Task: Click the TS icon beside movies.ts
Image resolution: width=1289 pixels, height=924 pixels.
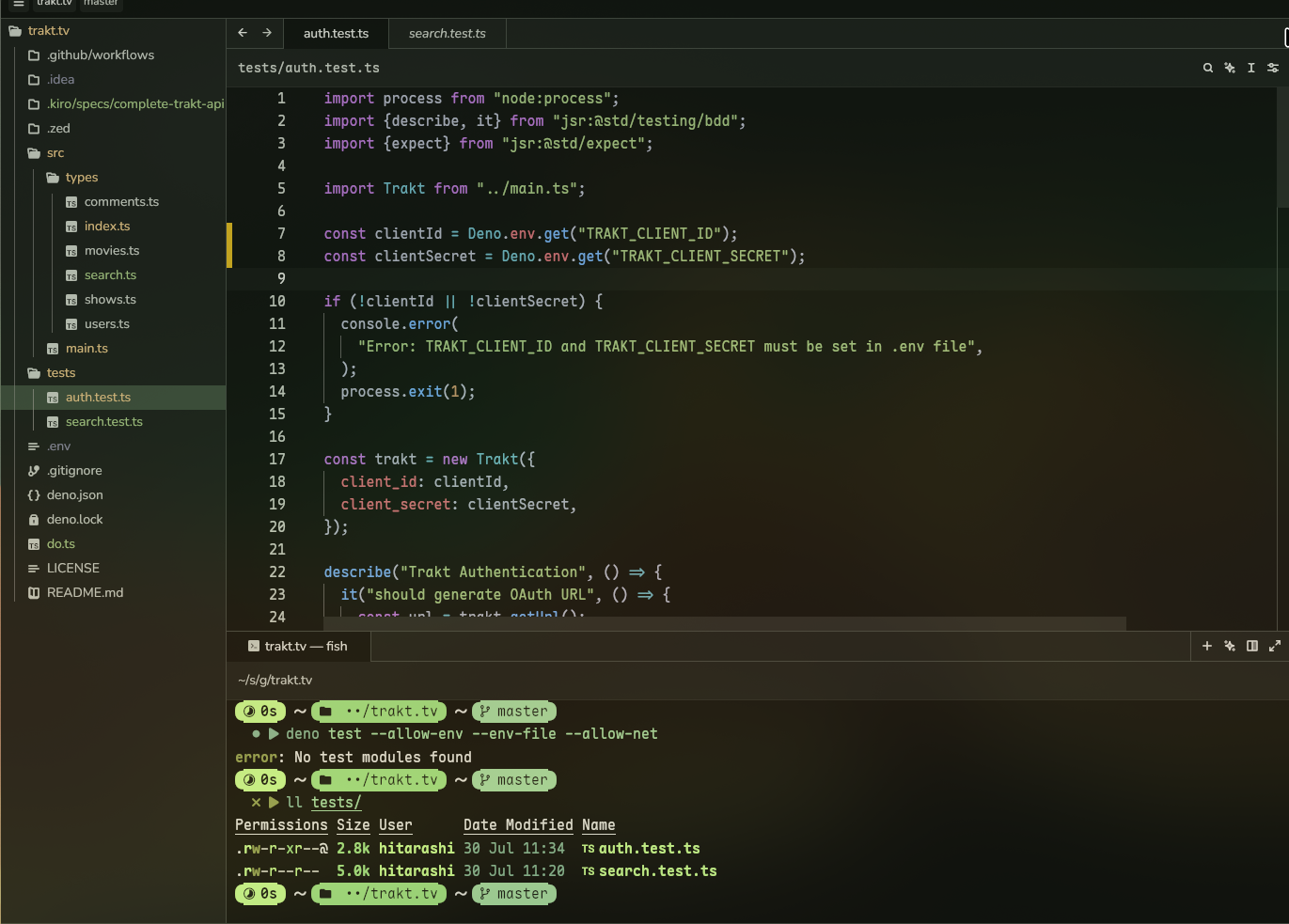Action: pos(71,251)
